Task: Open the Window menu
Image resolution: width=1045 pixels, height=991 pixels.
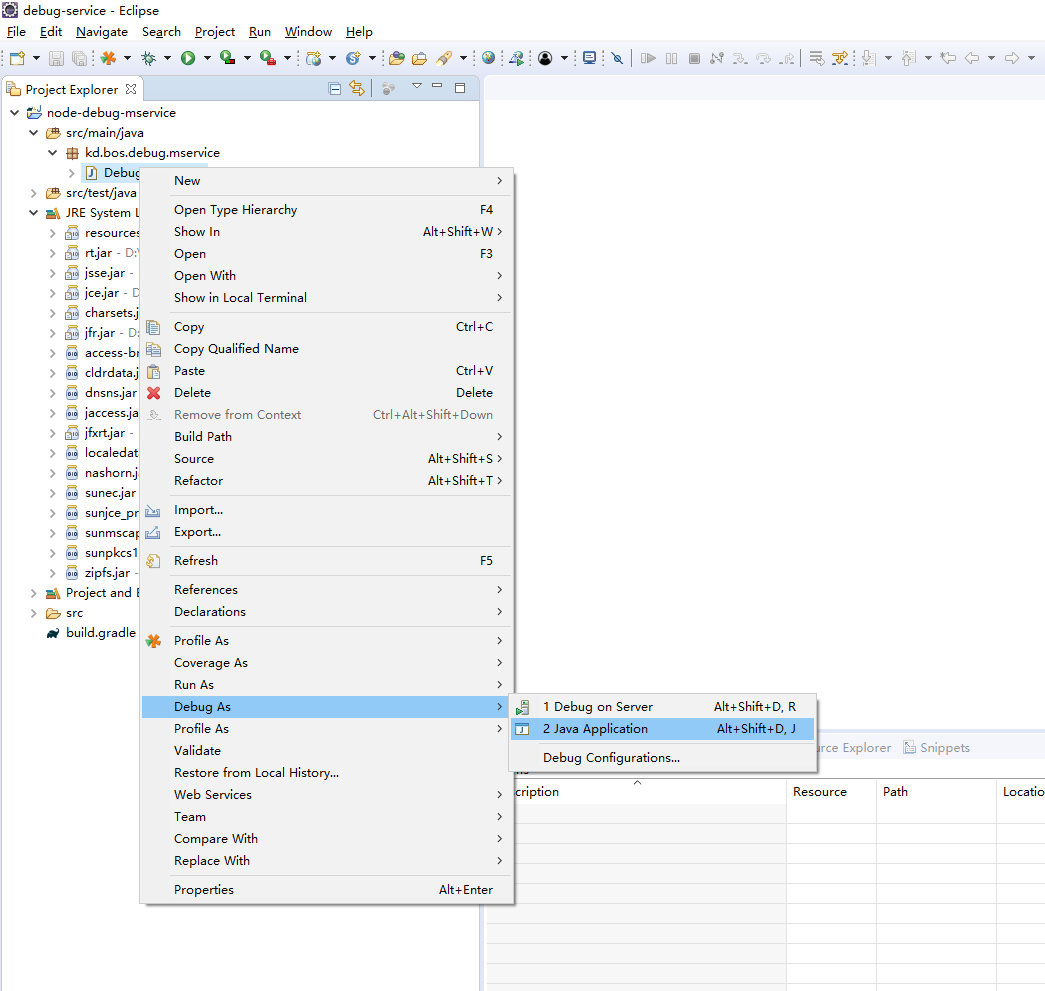Action: (x=308, y=32)
